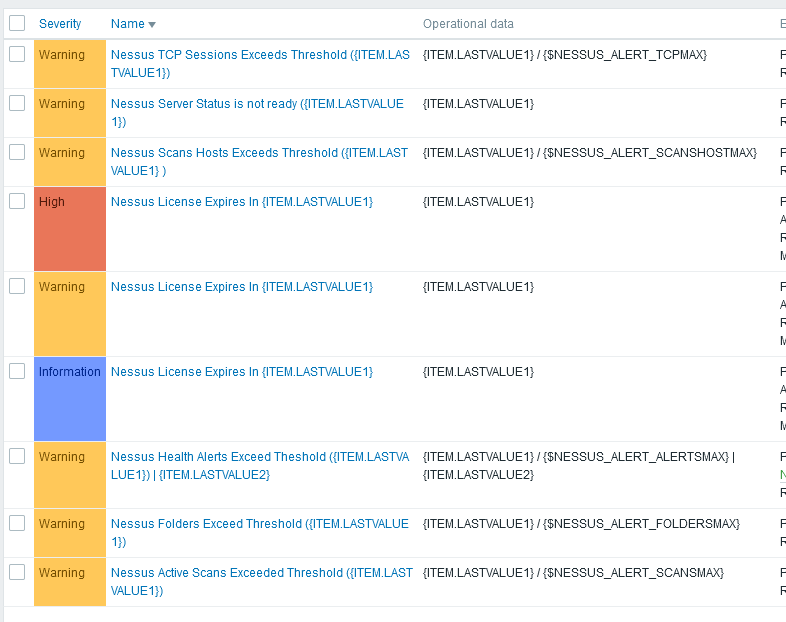
Task: Open Nessus Scans Hosts Exceeds Threshold trigger
Action: 259,162
